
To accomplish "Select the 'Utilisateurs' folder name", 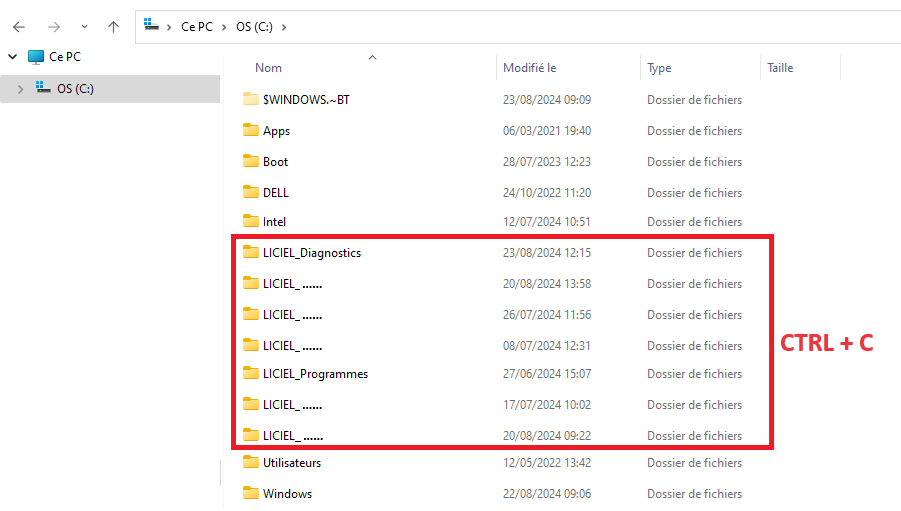I will 292,463.
